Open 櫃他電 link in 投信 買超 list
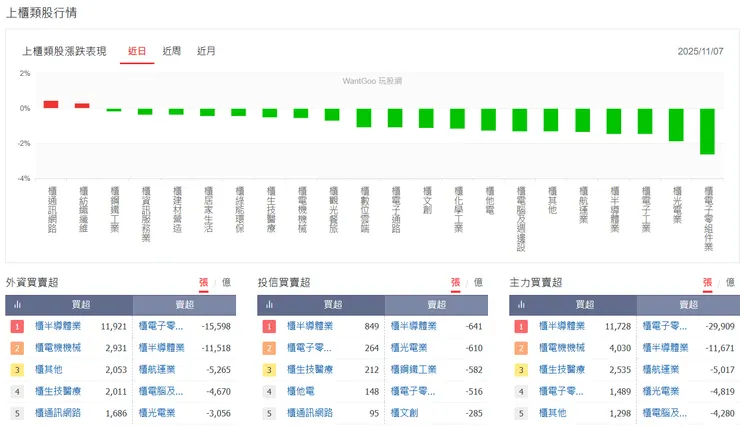The width and height of the screenshot is (740, 427). [301, 391]
